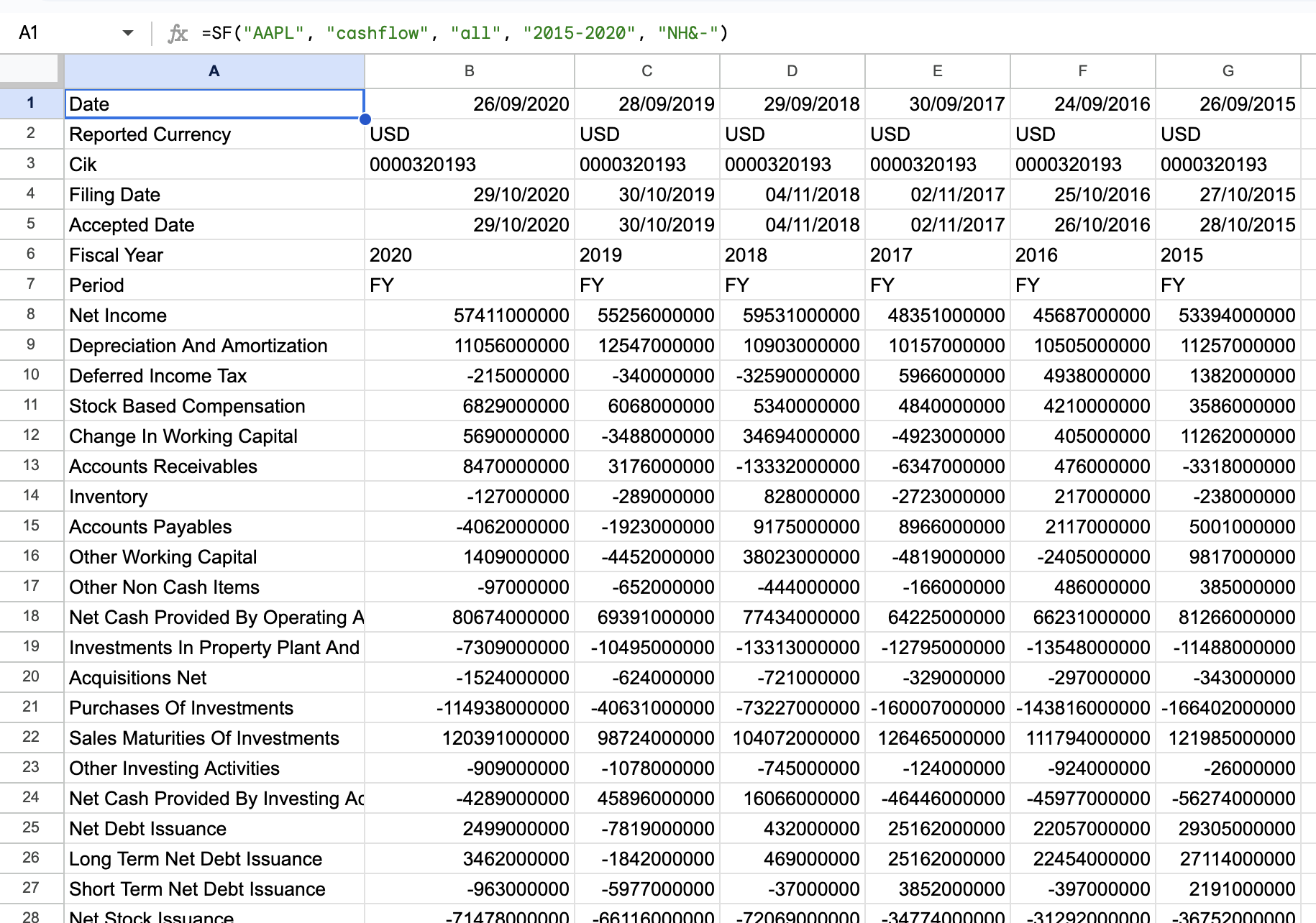This screenshot has height=923, width=1316.
Task: Click the date 26/09/2020 in row 1
Action: (x=470, y=104)
